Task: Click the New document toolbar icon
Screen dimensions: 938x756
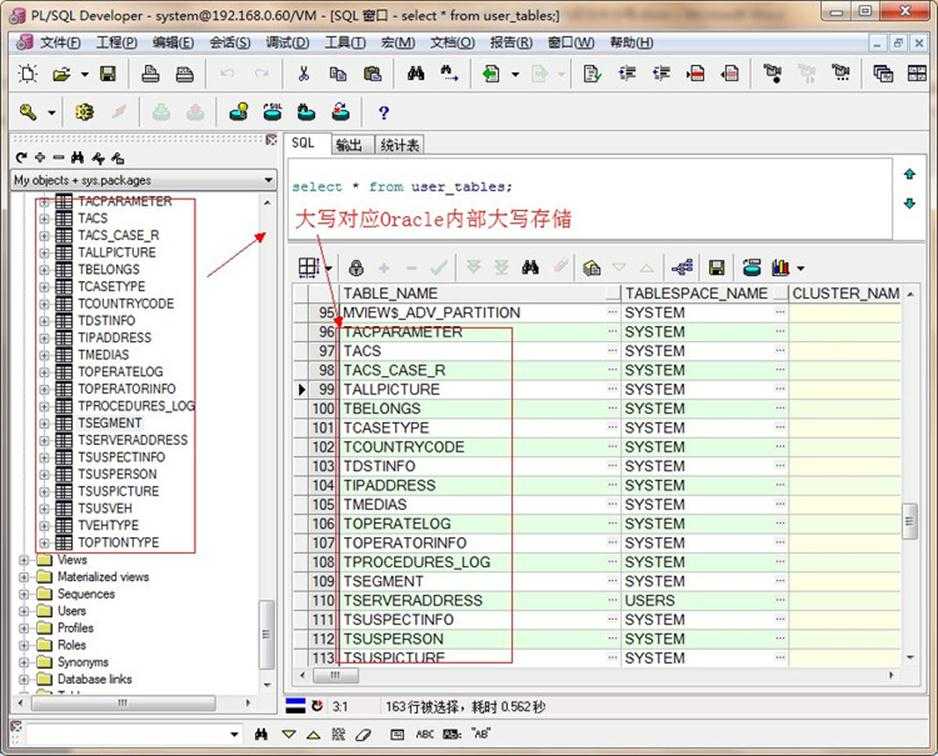Action: pos(28,74)
